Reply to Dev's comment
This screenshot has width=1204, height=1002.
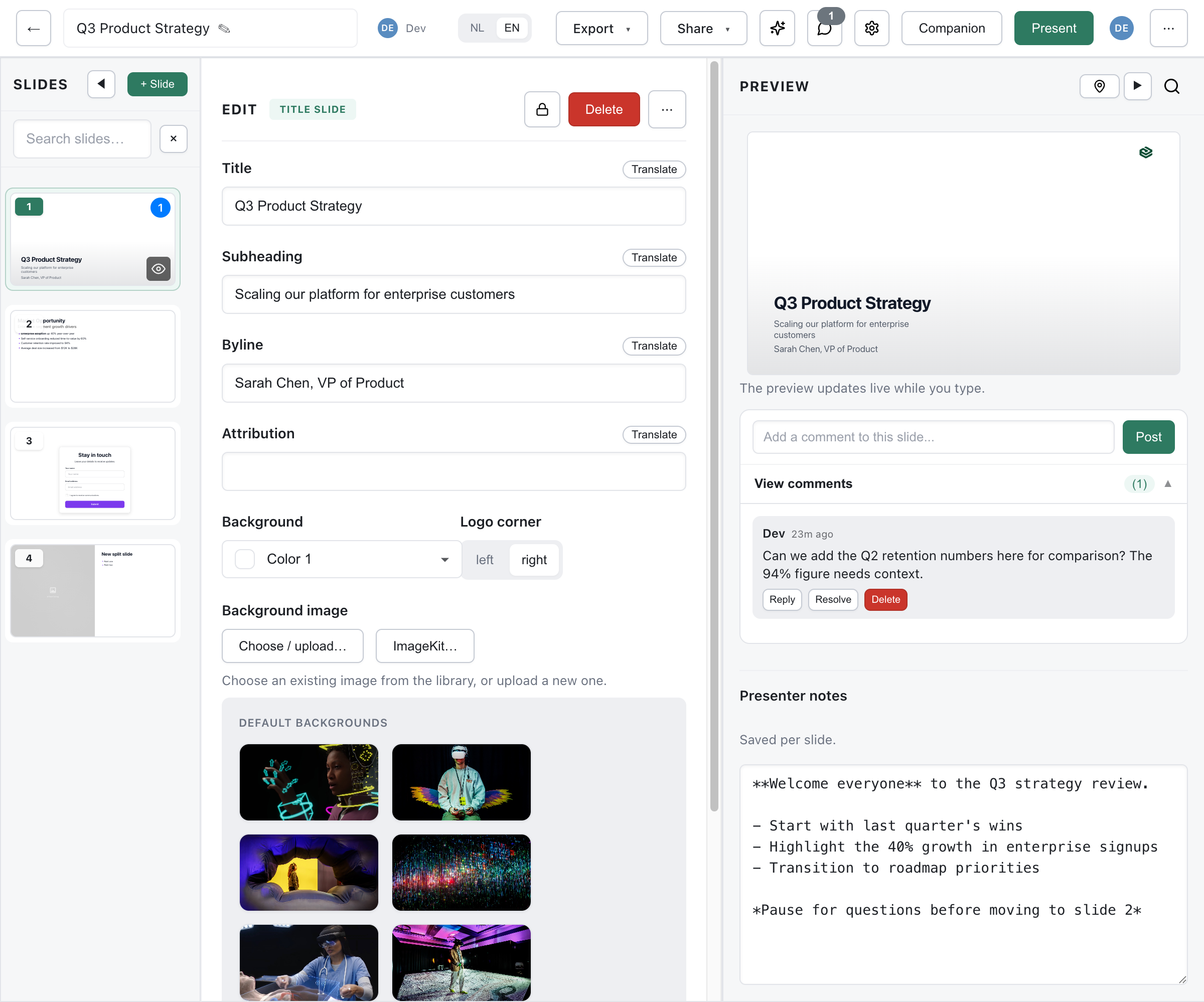782,600
